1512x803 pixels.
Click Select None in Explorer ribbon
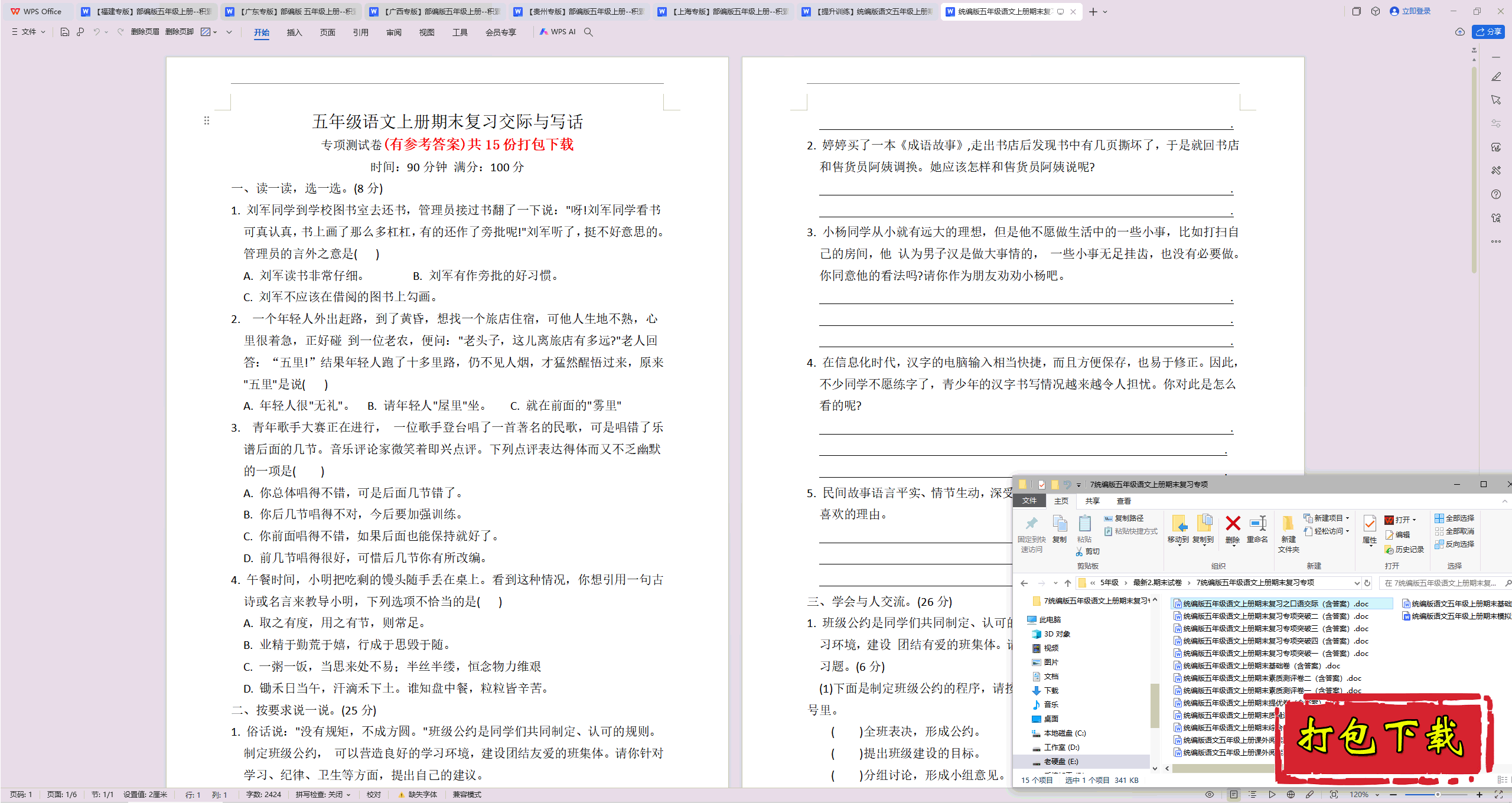click(x=1454, y=531)
